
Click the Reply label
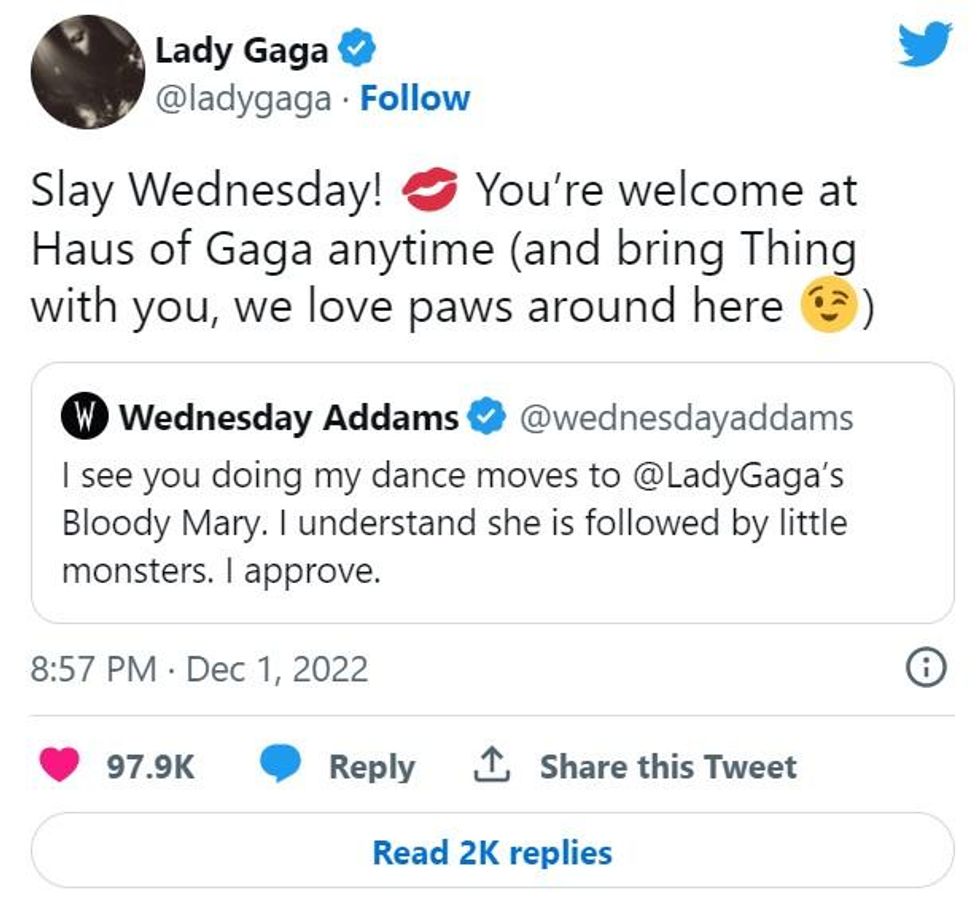pyautogui.click(x=372, y=767)
